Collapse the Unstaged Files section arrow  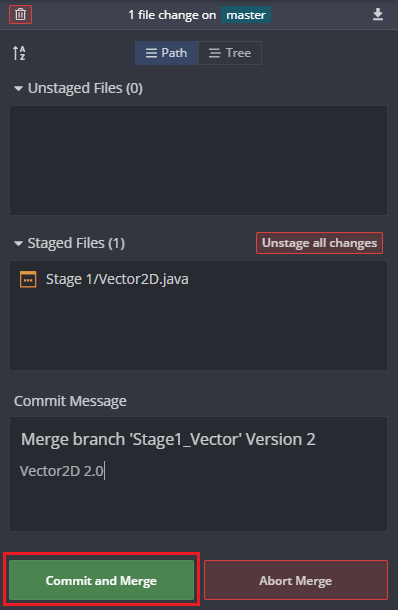click(x=18, y=89)
